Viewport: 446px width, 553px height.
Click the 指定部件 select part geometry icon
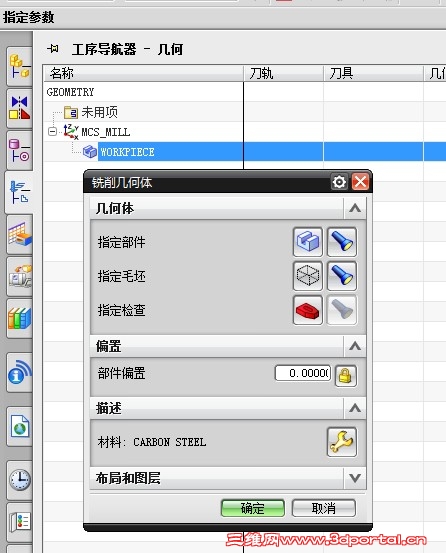tap(307, 242)
